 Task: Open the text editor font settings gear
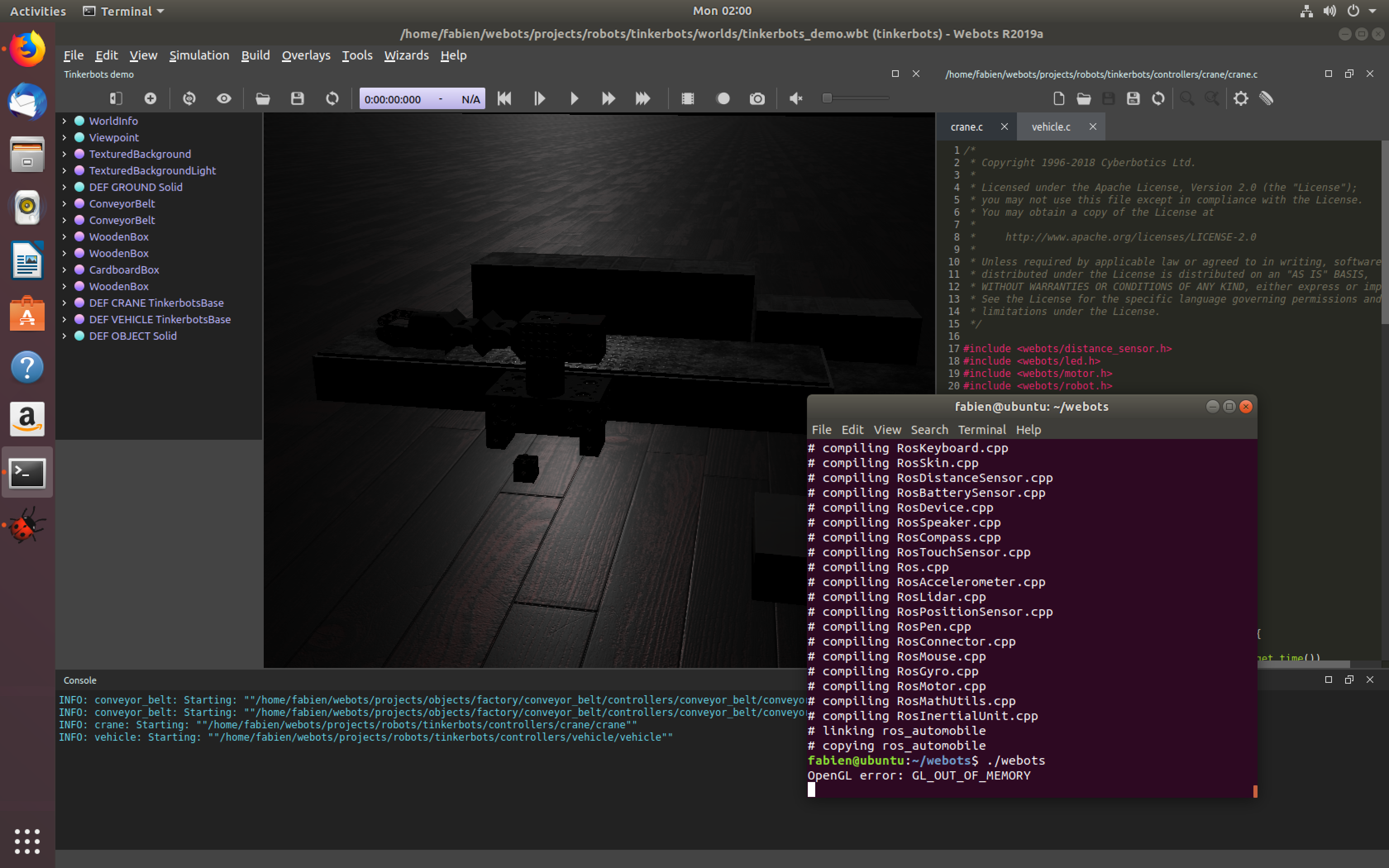click(1241, 98)
